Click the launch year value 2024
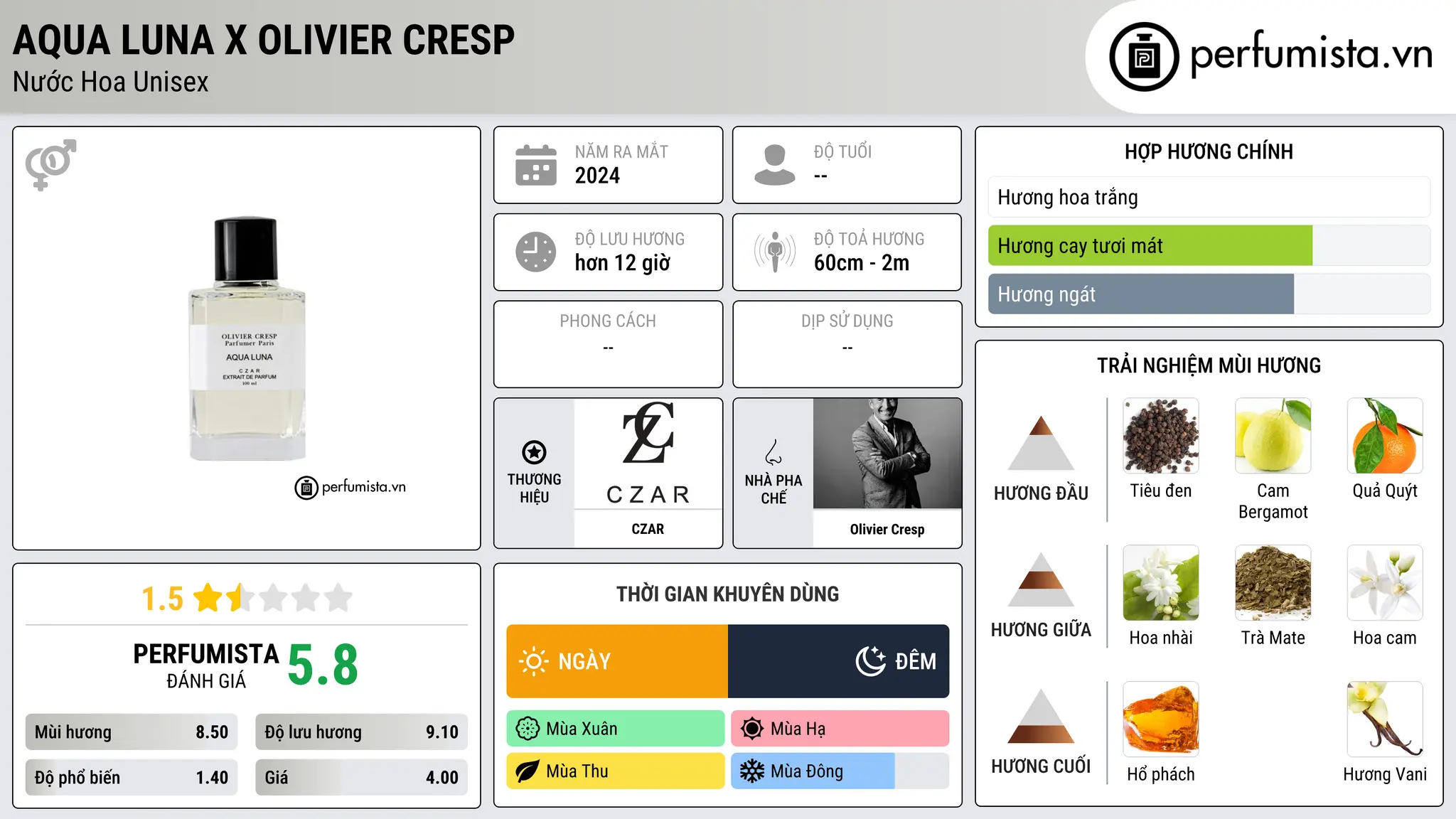This screenshot has height=819, width=1456. 597,176
